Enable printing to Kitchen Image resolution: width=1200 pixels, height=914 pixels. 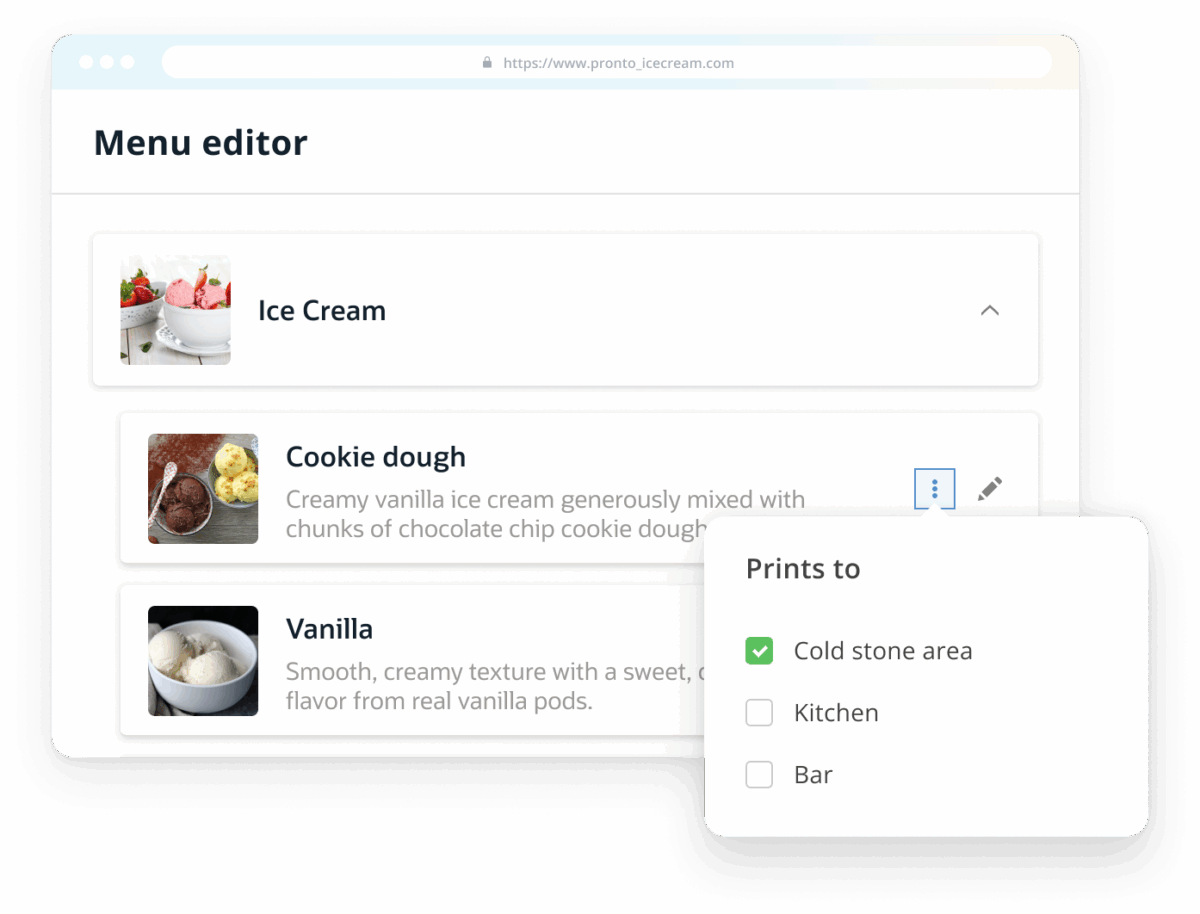click(759, 713)
